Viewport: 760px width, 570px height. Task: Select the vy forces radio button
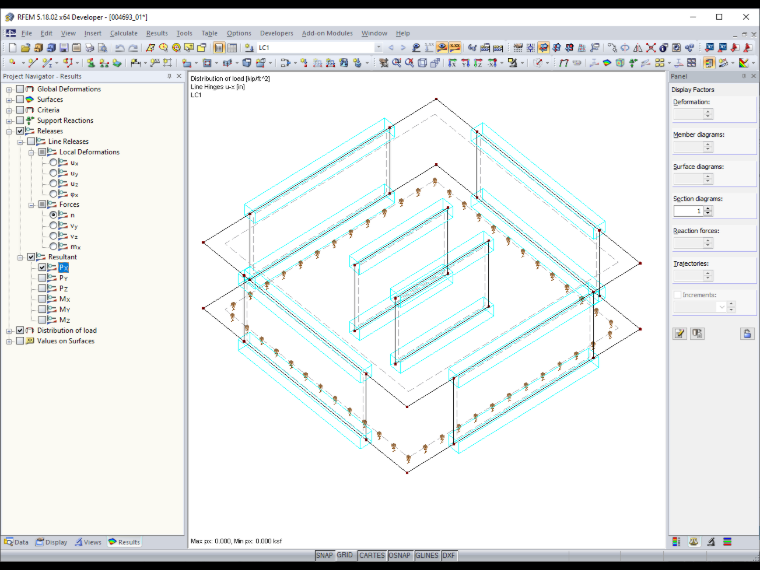coord(53,225)
